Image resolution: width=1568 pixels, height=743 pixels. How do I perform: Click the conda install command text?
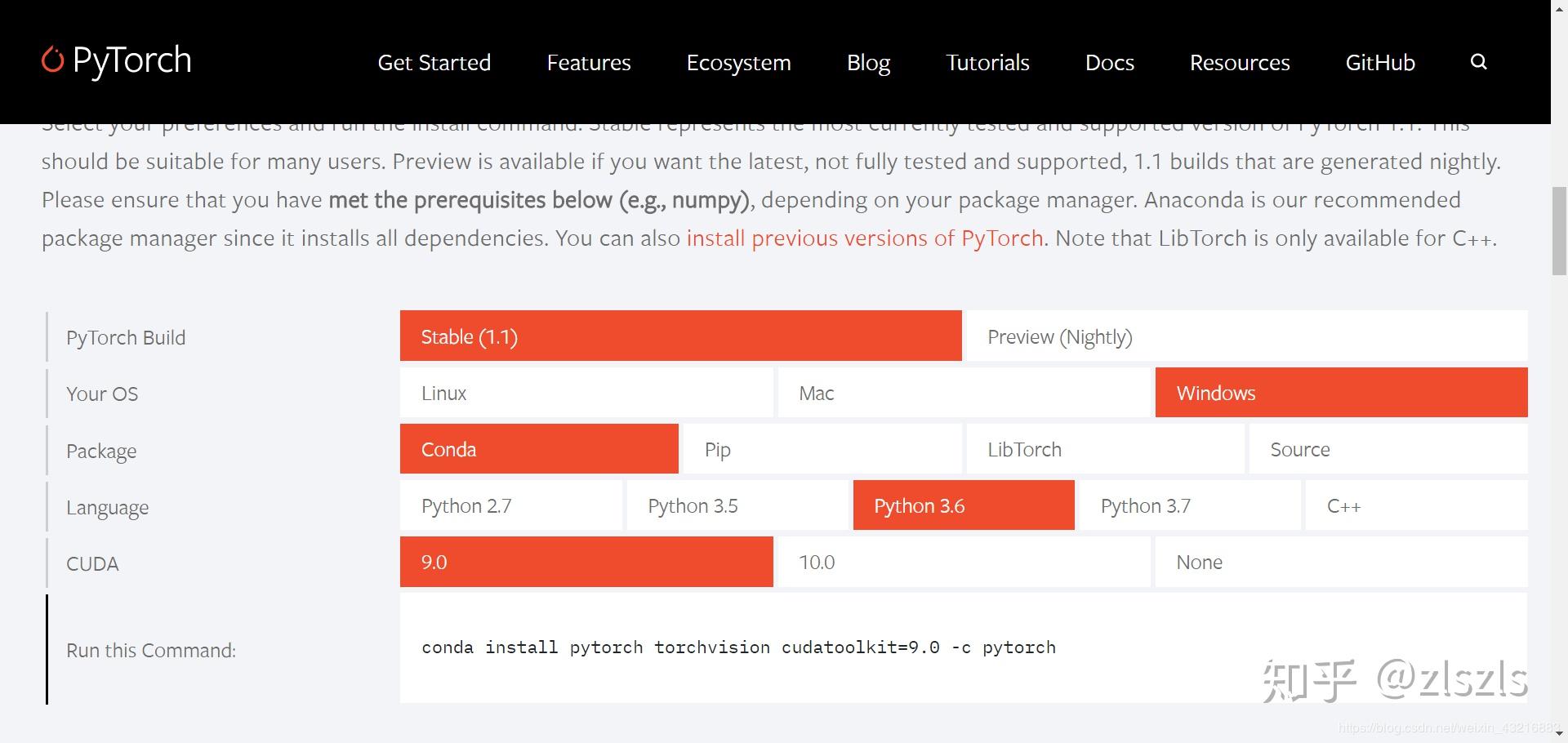pyautogui.click(x=738, y=647)
